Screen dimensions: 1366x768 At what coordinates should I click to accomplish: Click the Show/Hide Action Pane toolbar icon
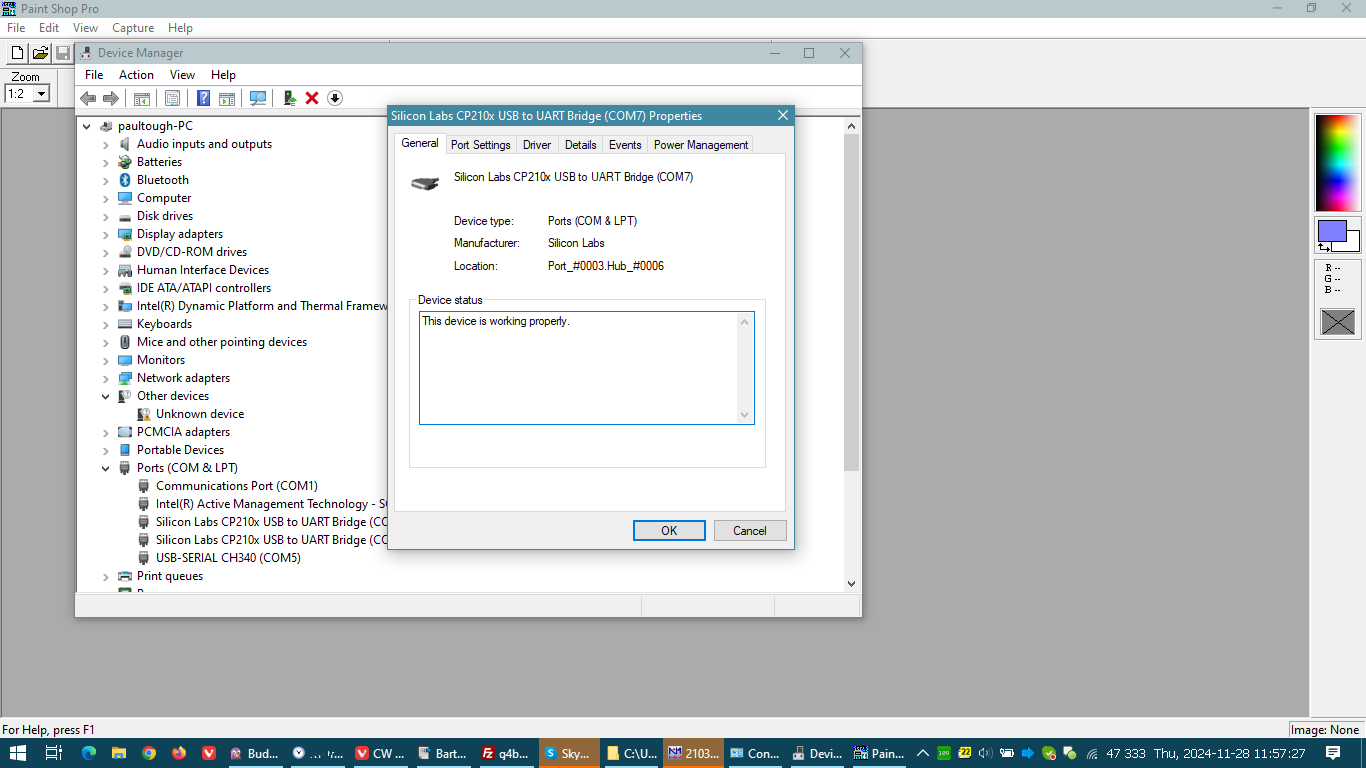(x=227, y=98)
